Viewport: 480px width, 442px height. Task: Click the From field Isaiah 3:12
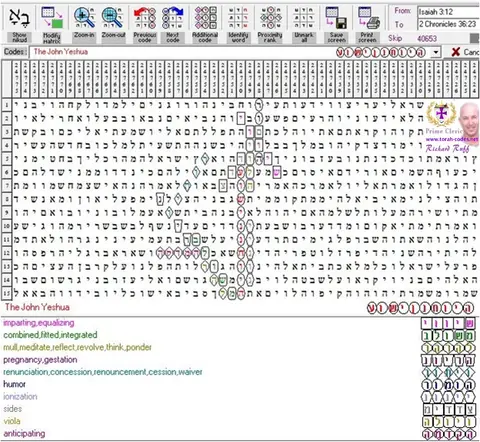(448, 12)
